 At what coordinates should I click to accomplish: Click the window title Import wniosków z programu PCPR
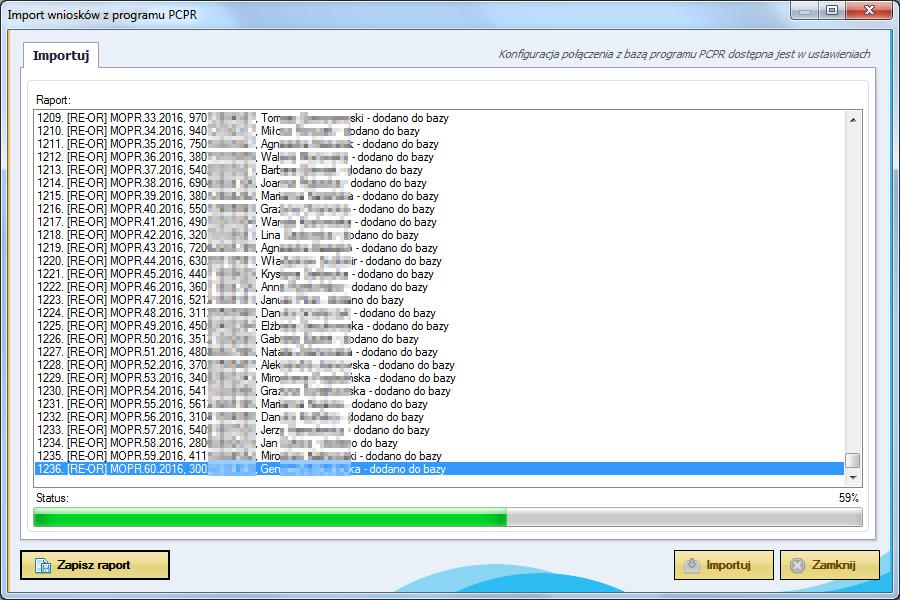point(102,15)
